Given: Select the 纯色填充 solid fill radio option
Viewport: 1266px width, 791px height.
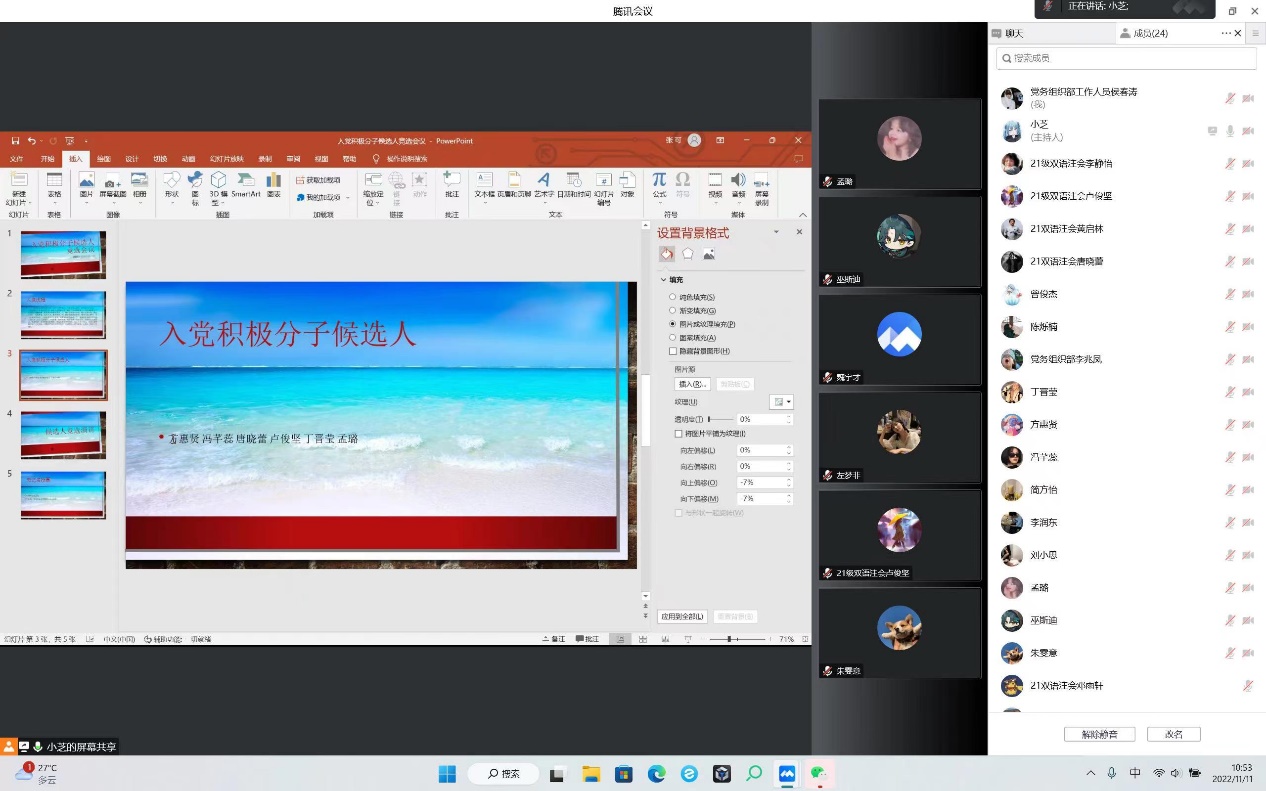Looking at the screenshot, I should [x=673, y=297].
